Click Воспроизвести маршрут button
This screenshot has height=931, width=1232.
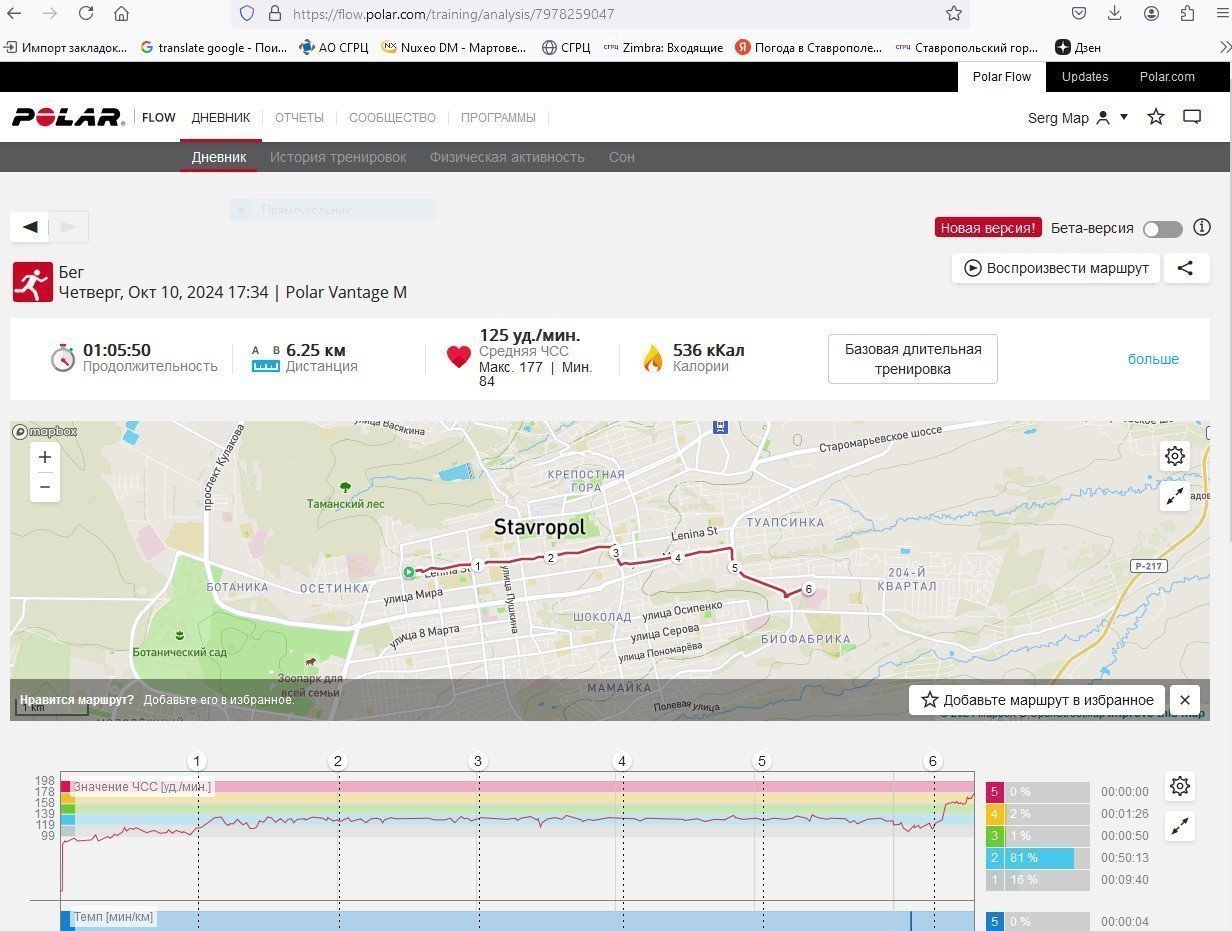(x=1056, y=268)
